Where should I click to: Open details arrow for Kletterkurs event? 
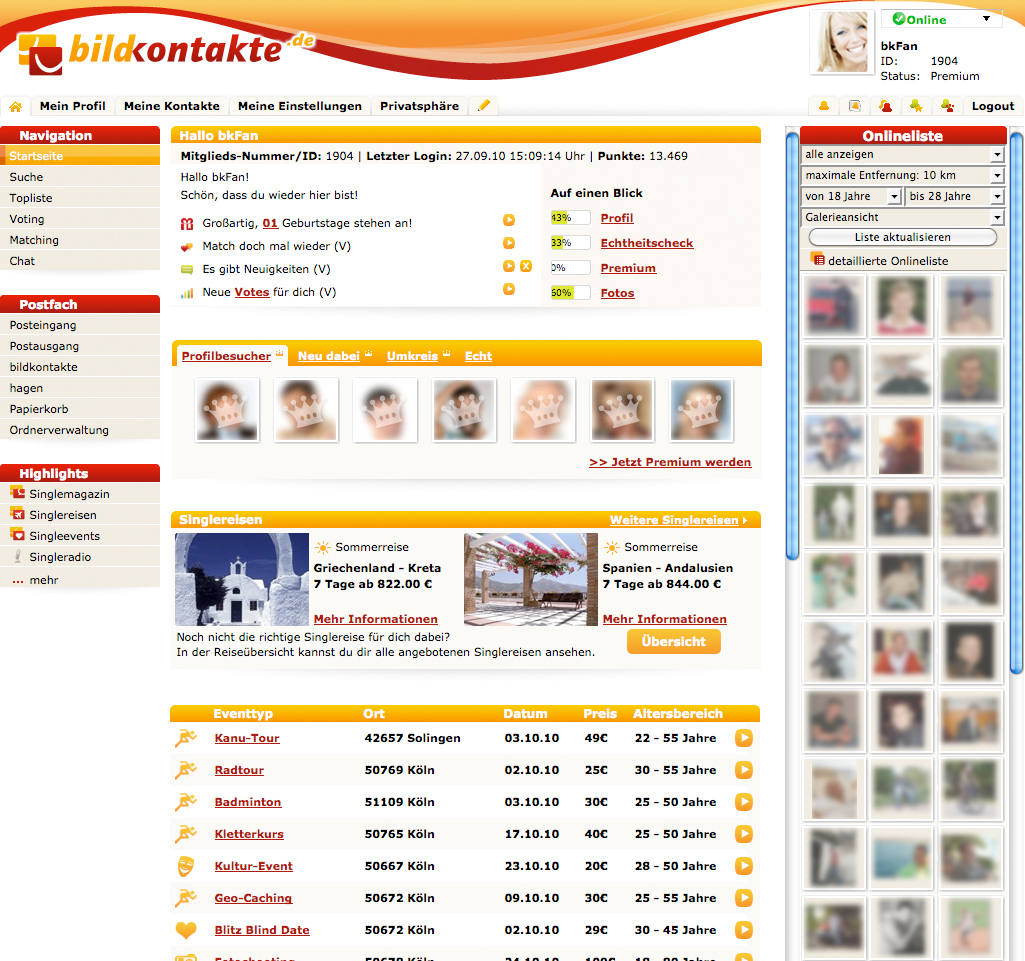pos(744,834)
